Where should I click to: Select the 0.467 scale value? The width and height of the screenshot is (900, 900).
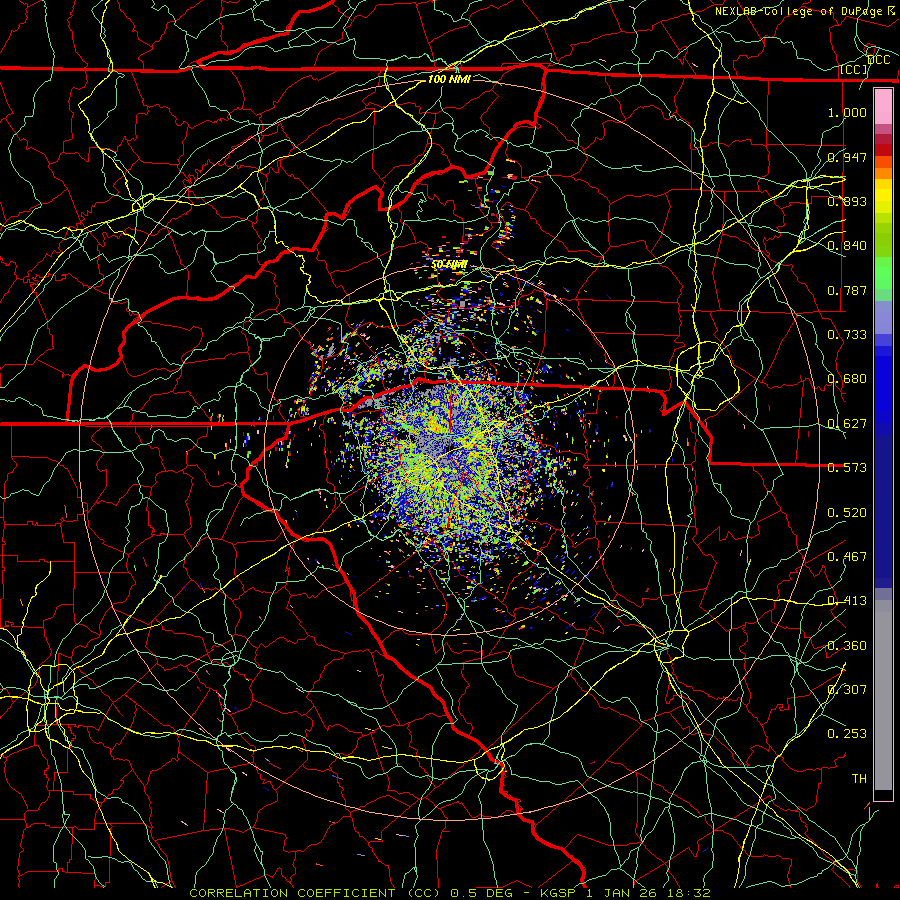(847, 557)
